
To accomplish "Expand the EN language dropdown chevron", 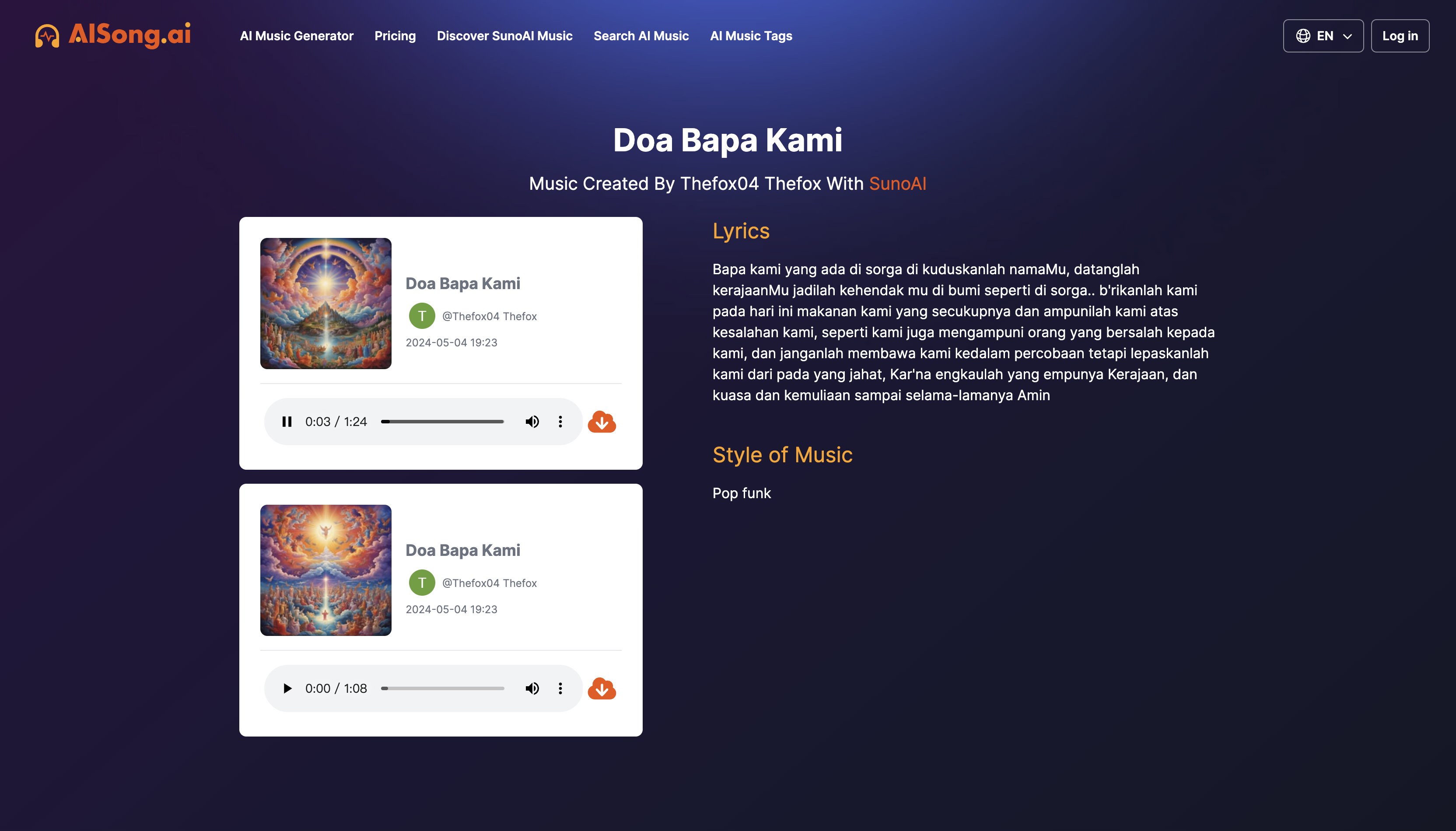I will point(1347,37).
